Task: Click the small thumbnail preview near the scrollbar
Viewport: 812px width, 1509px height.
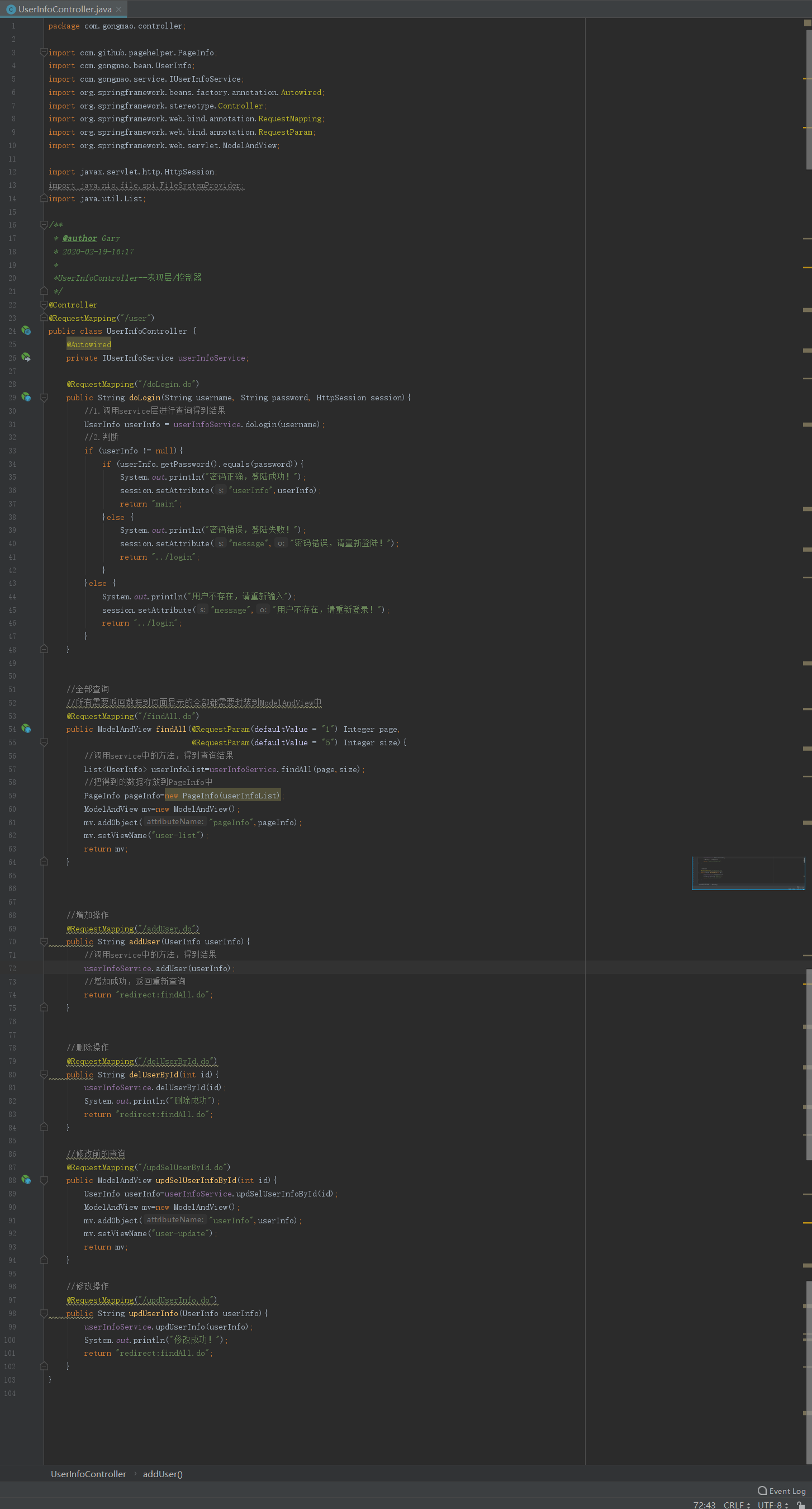Action: click(748, 873)
